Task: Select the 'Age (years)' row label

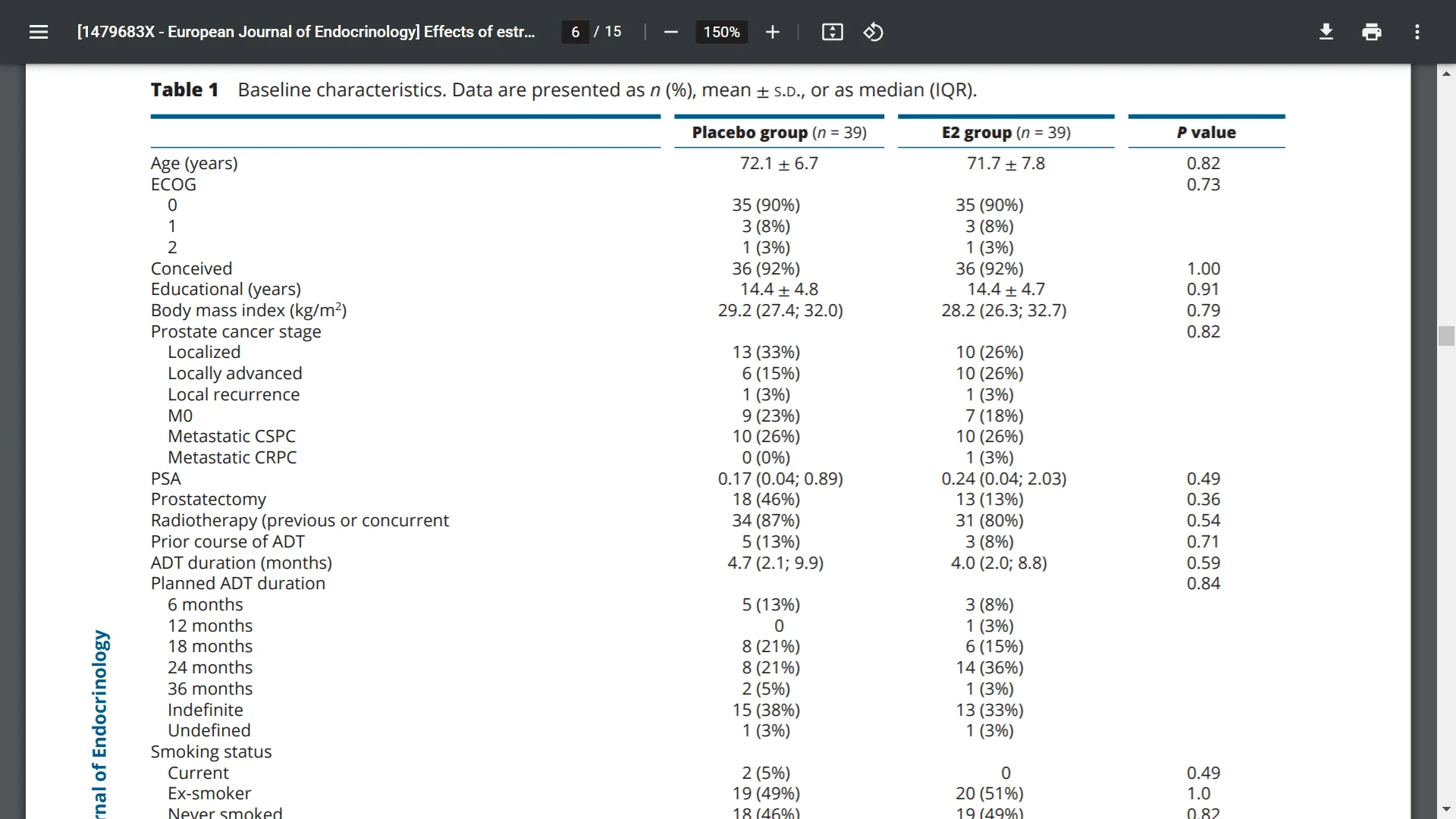Action: pos(194,163)
